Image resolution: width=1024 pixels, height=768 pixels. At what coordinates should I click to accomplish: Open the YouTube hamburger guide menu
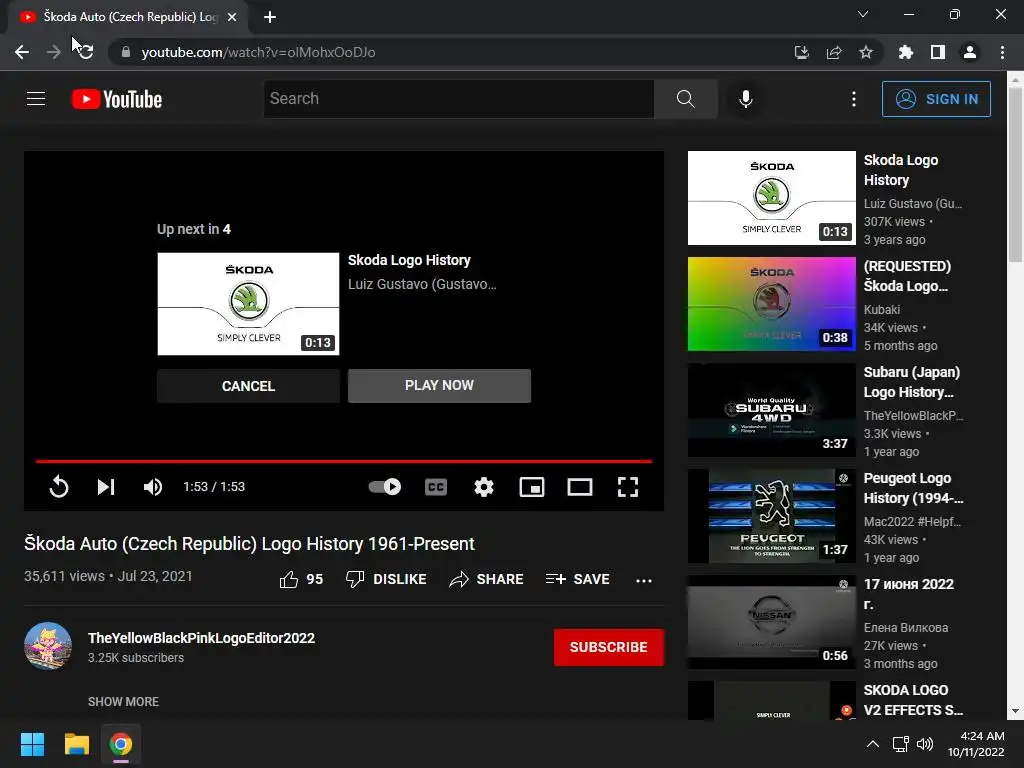(36, 99)
